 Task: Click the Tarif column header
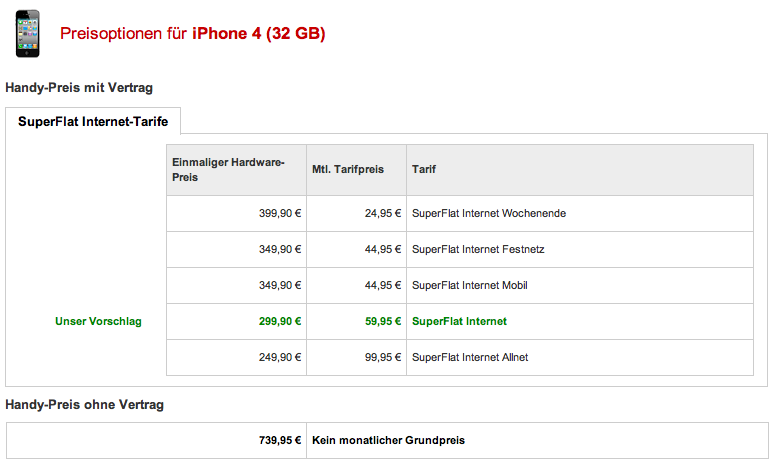pos(423,169)
